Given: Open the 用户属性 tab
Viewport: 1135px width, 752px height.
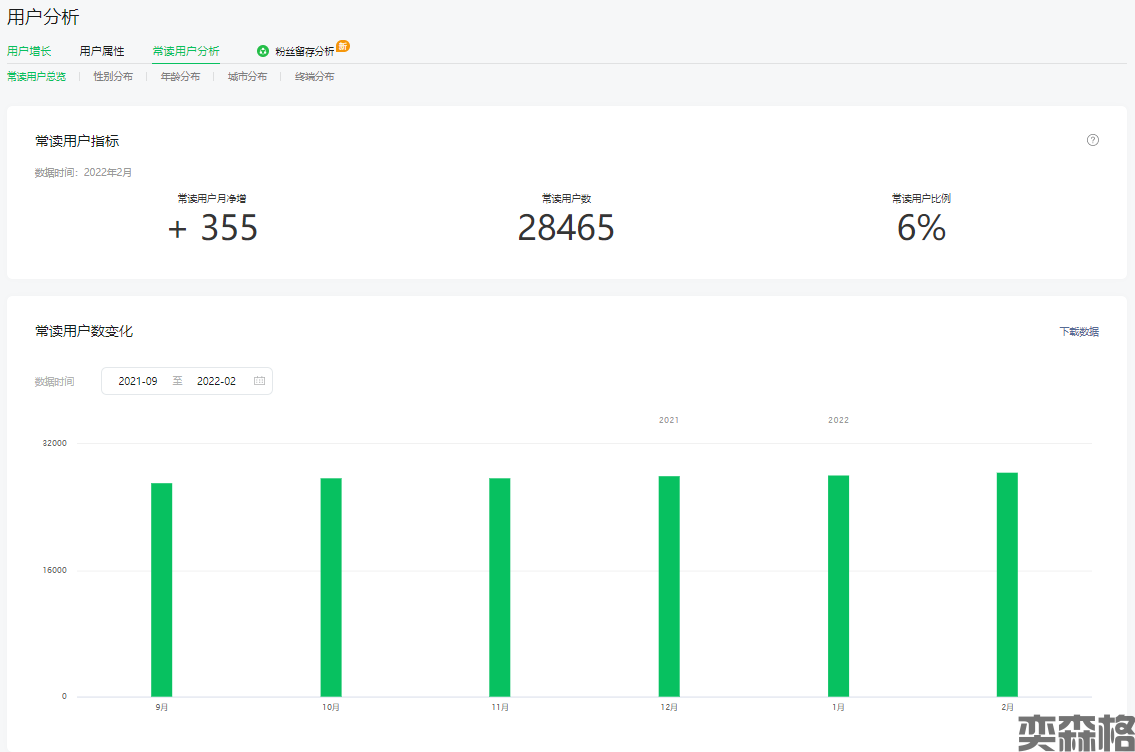Looking at the screenshot, I should click(102, 51).
